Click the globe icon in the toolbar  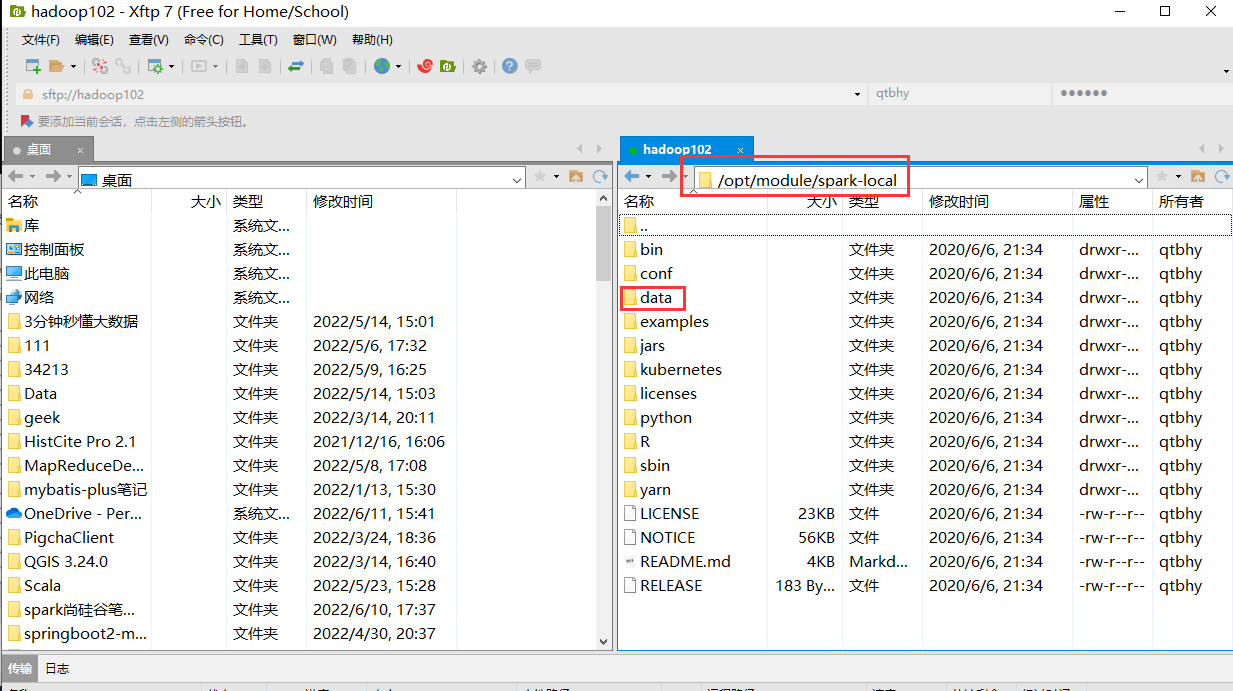(x=382, y=66)
